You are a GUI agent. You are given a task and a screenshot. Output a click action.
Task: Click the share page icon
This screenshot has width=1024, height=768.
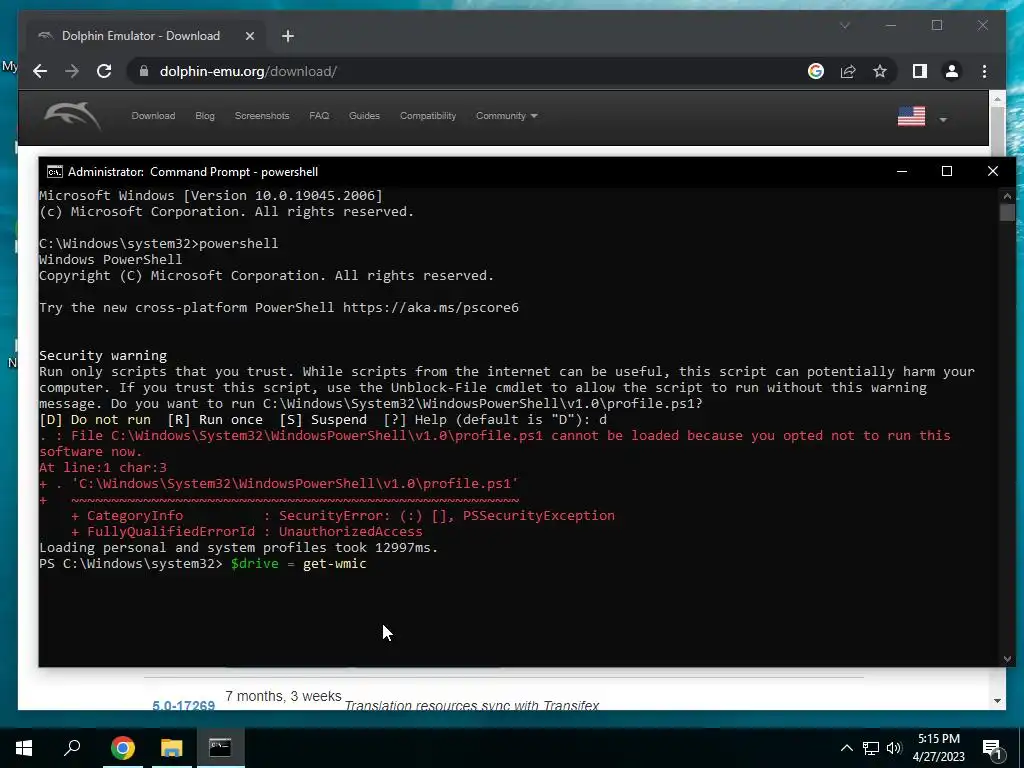(x=848, y=71)
